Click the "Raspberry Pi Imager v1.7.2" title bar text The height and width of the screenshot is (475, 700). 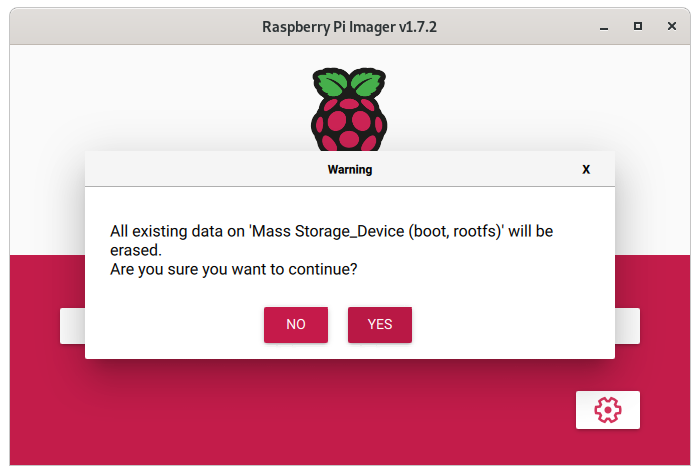[x=349, y=27]
